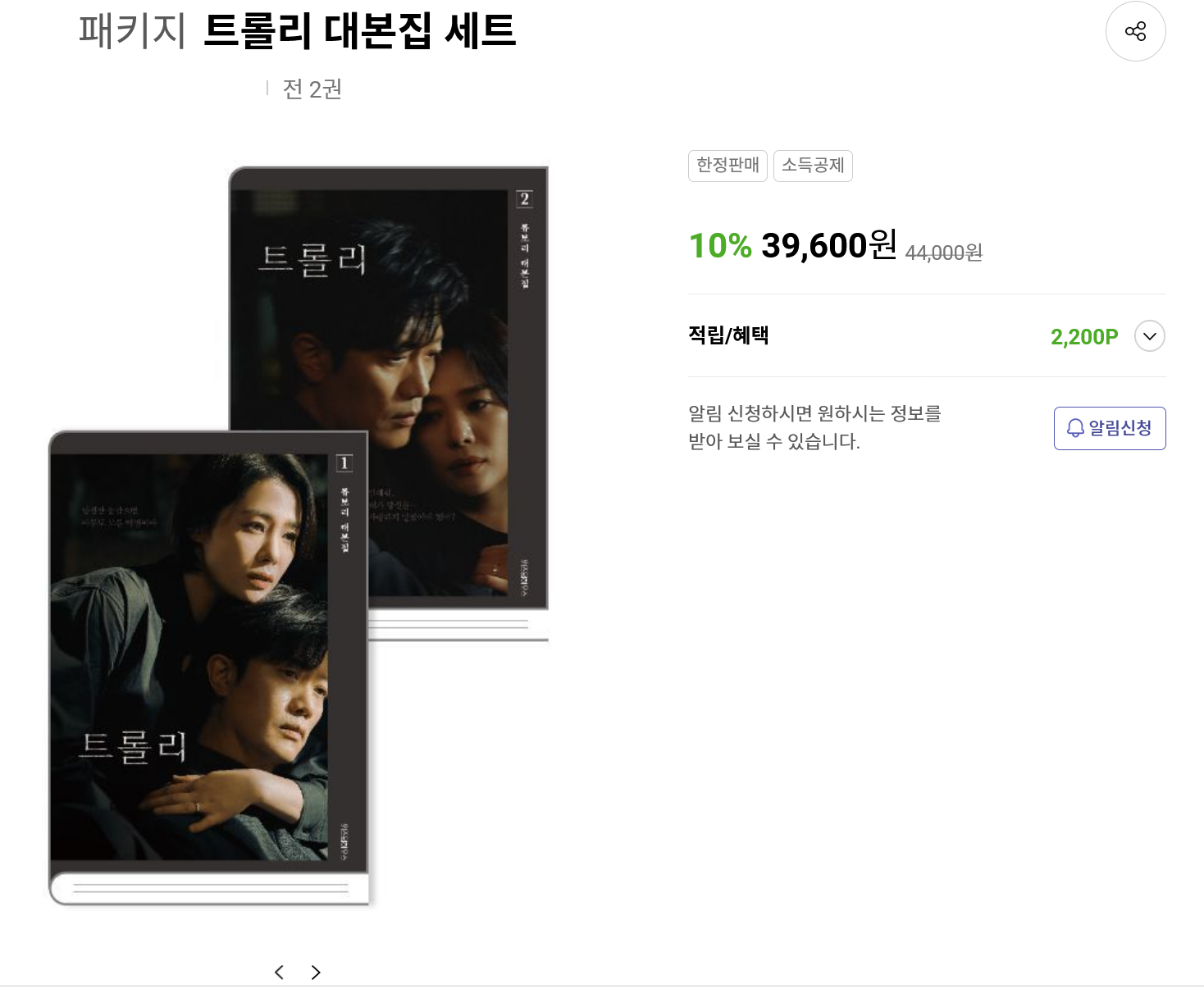
Task: Click the 10% discount rate
Action: pyautogui.click(x=720, y=246)
